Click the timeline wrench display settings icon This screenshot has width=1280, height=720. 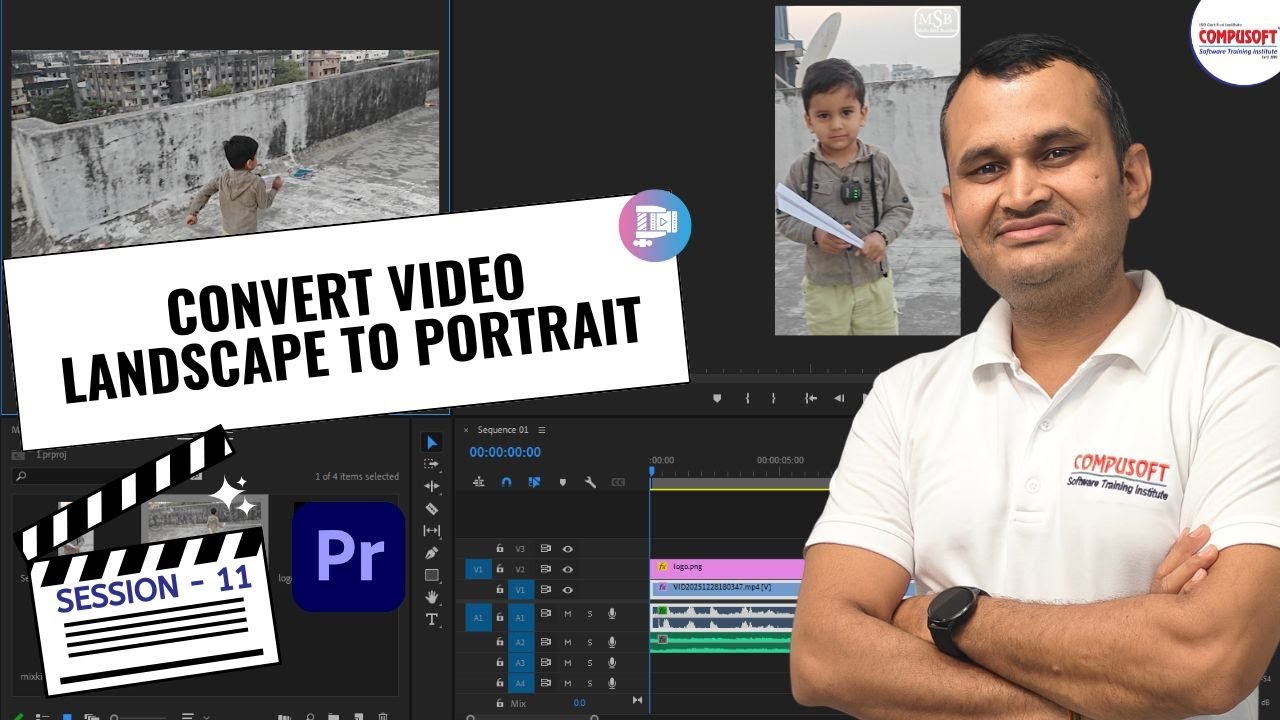(590, 482)
